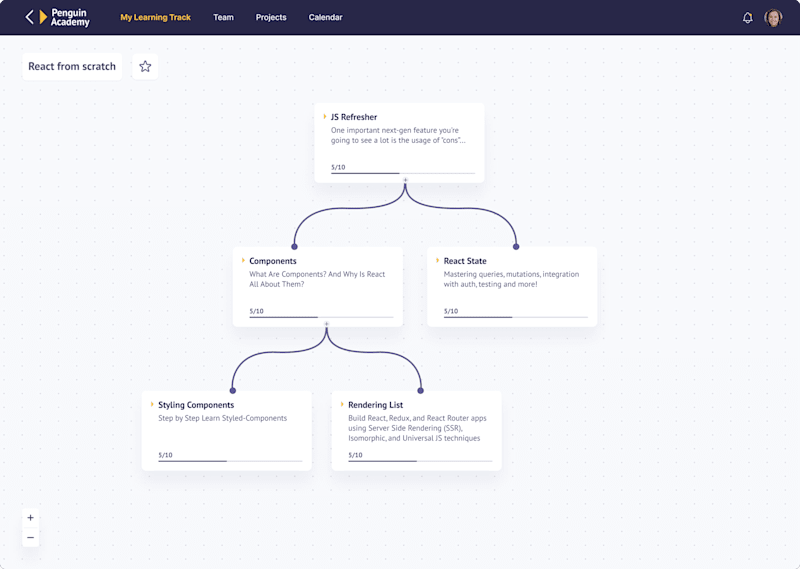Click 'Build React, Redux' description text

[x=417, y=428]
